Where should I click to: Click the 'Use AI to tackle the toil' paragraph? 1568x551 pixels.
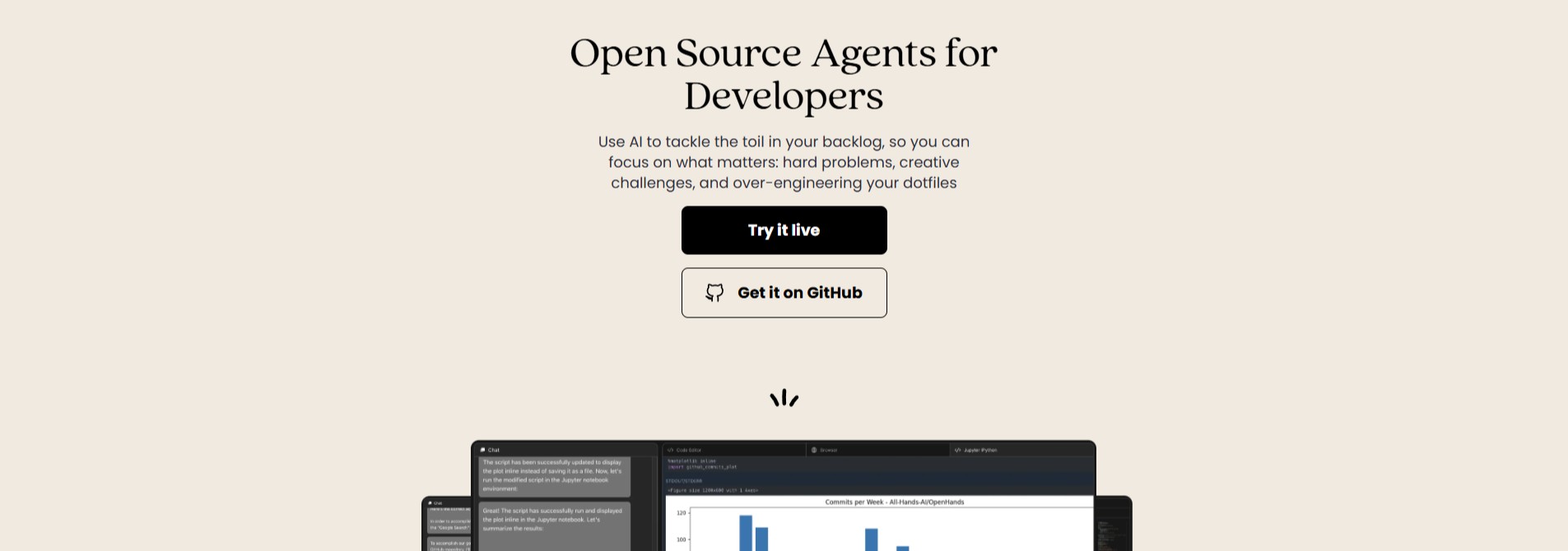[784, 162]
